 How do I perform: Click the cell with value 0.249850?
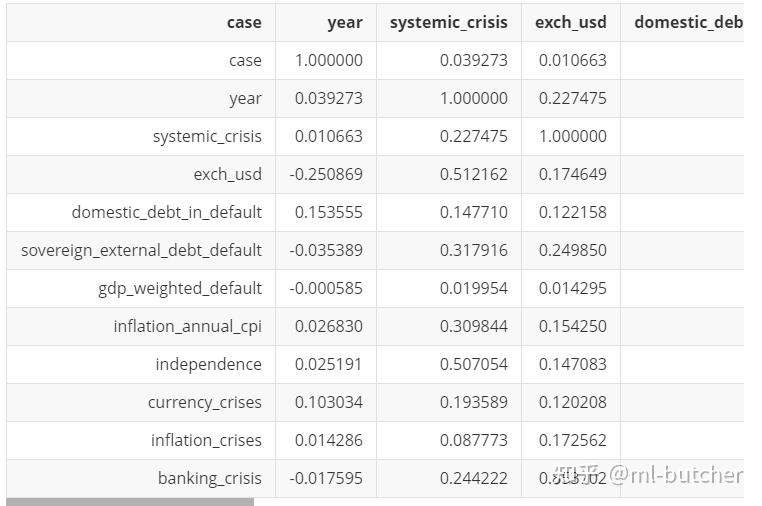572,250
